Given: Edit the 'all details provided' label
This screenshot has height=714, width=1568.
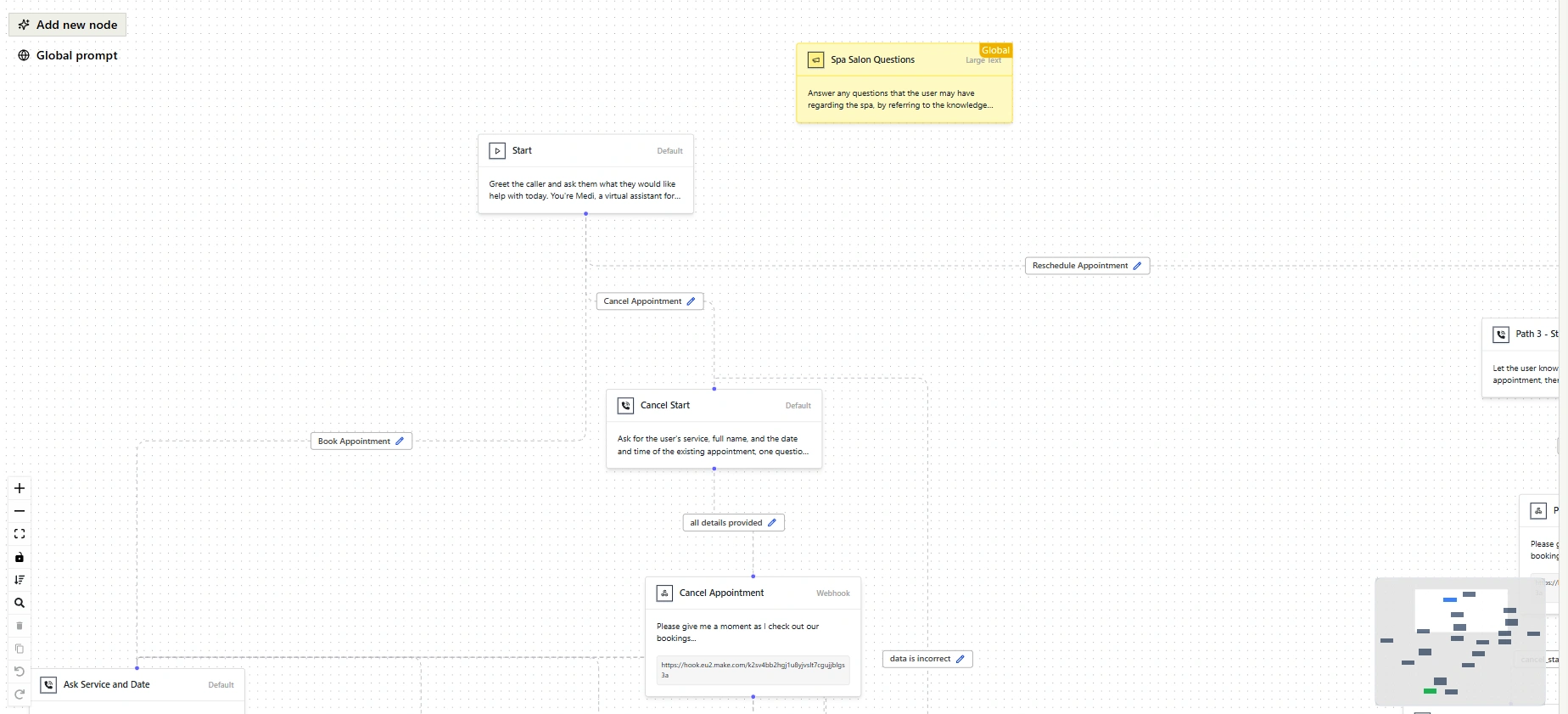Looking at the screenshot, I should click(772, 523).
